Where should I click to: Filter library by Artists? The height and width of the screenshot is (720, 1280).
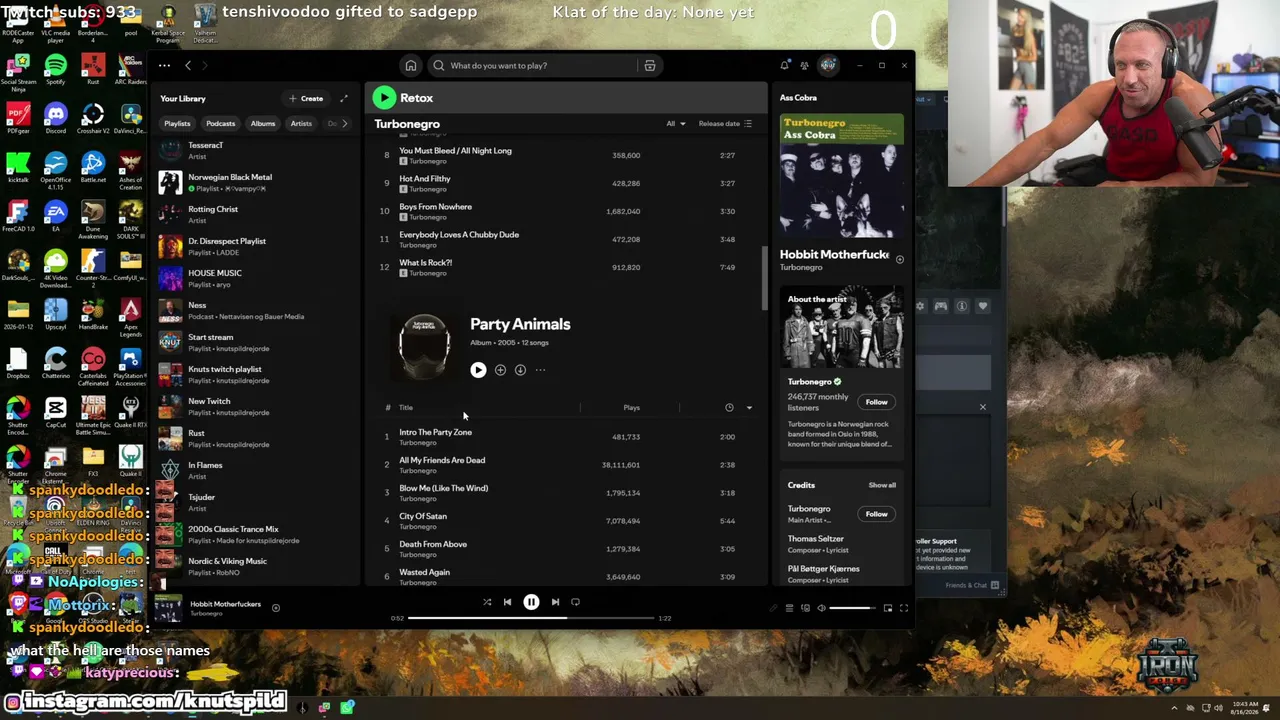(301, 124)
